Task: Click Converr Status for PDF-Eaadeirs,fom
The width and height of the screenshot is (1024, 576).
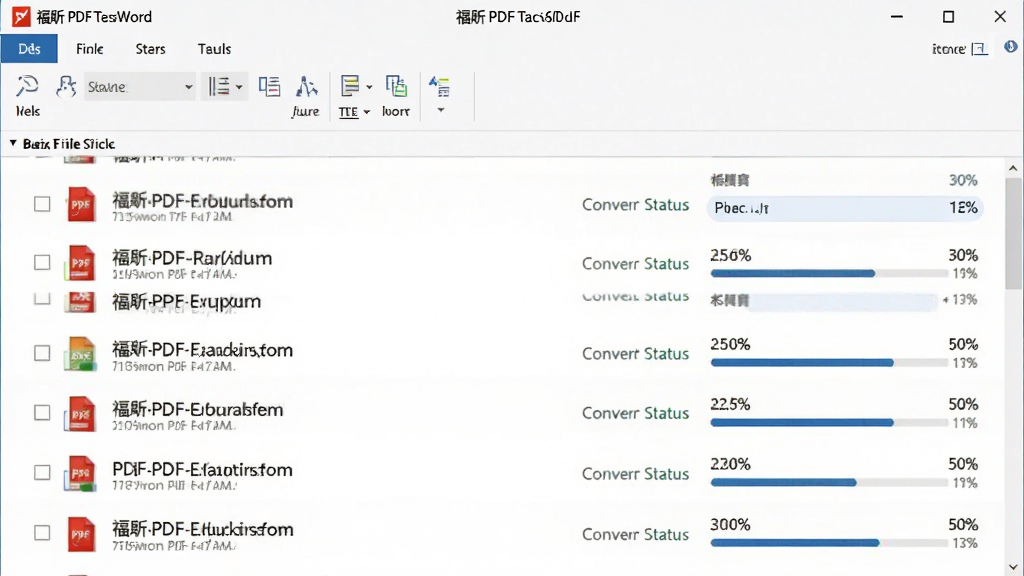Action: point(635,354)
